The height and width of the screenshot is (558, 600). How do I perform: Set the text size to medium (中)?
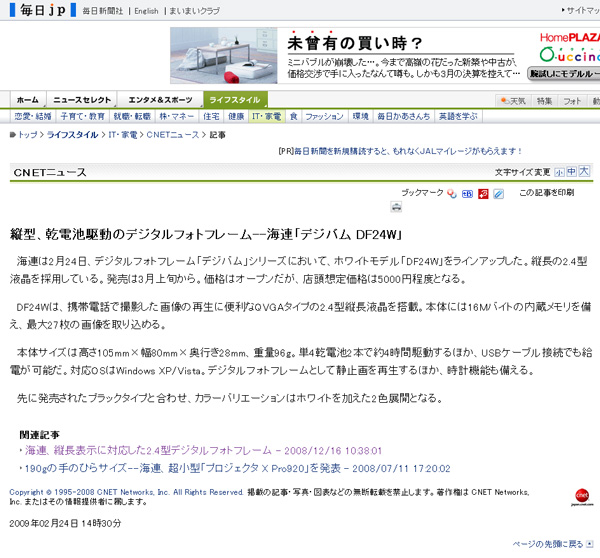pyautogui.click(x=572, y=171)
